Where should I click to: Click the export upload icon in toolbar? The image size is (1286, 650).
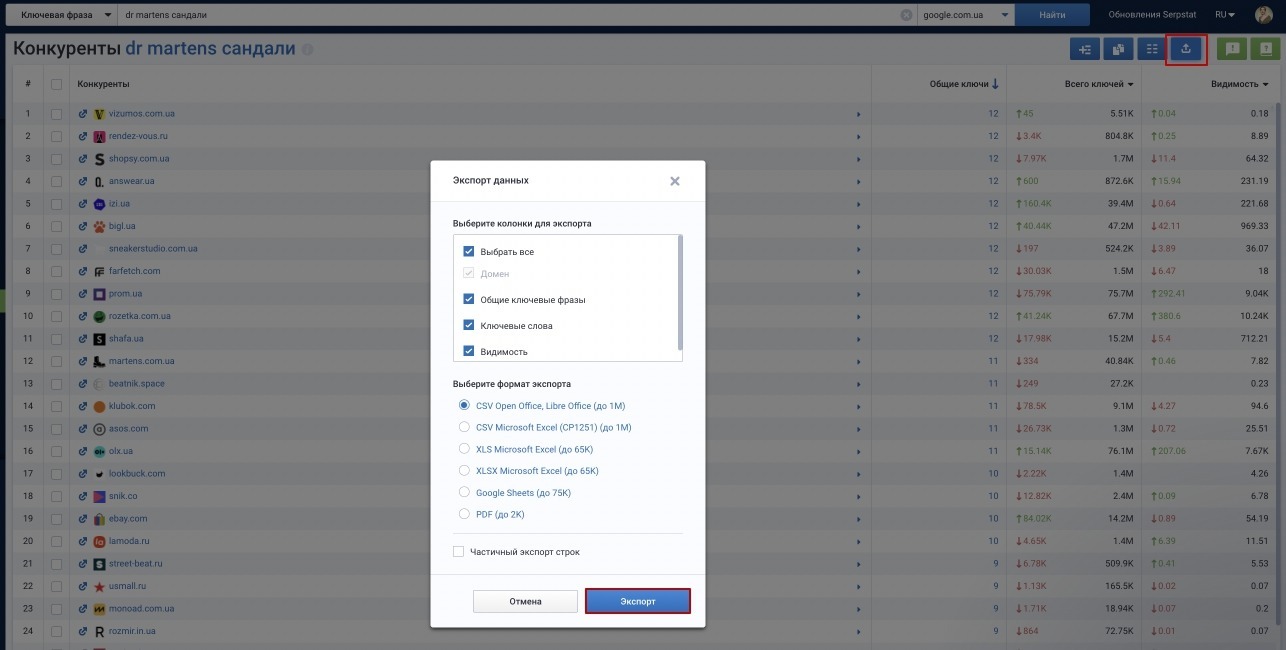[1186, 48]
